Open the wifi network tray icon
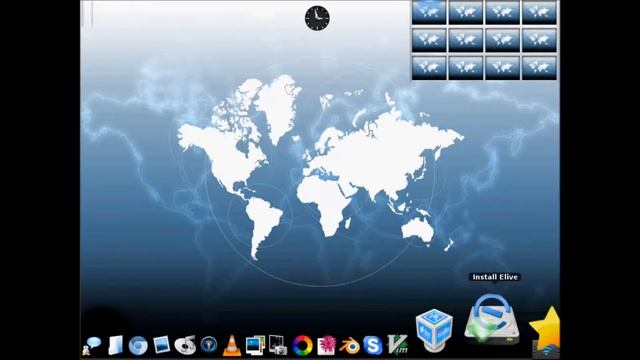 coord(546,351)
